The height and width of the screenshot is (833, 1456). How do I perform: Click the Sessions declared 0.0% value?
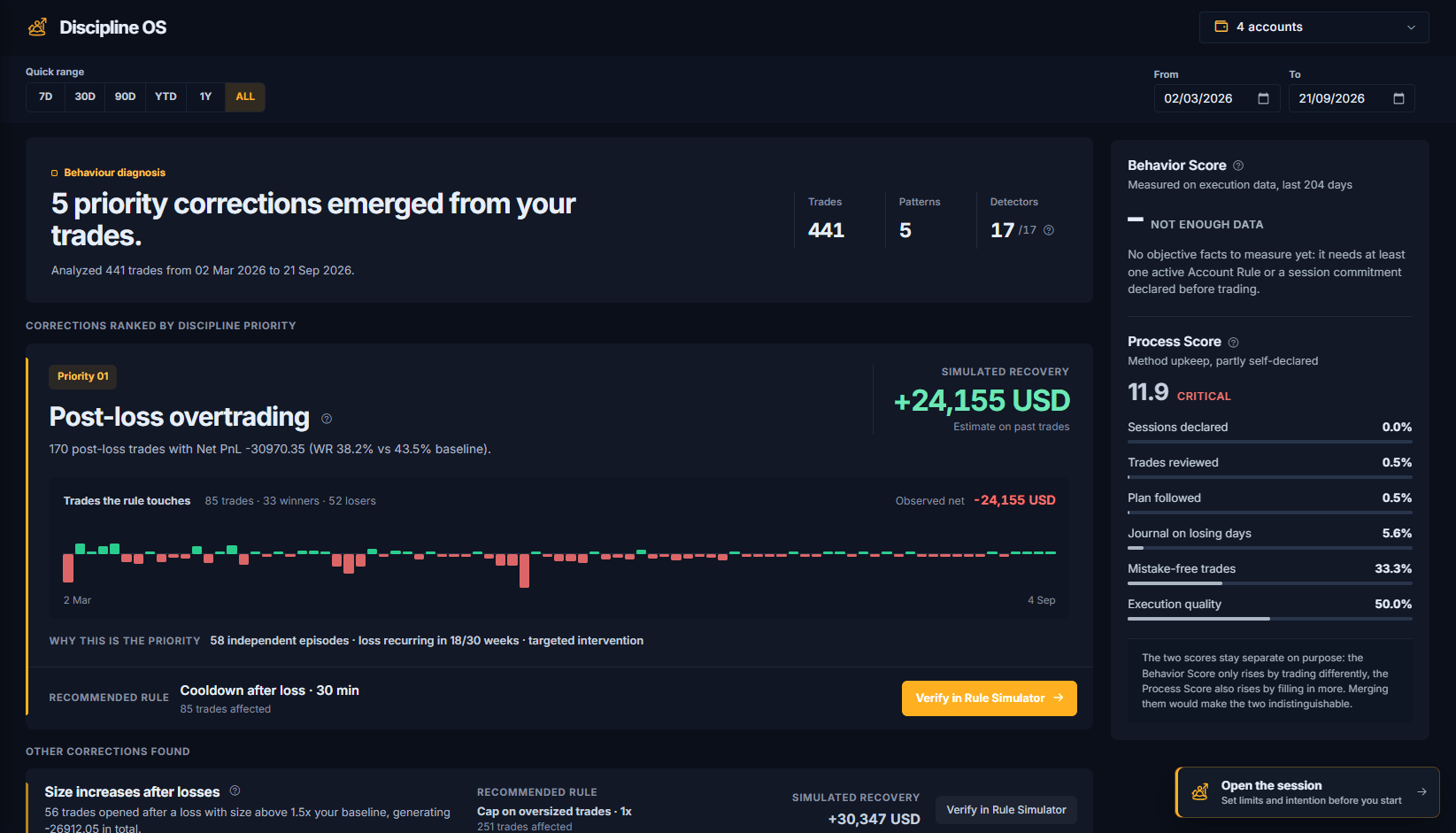coord(1397,428)
